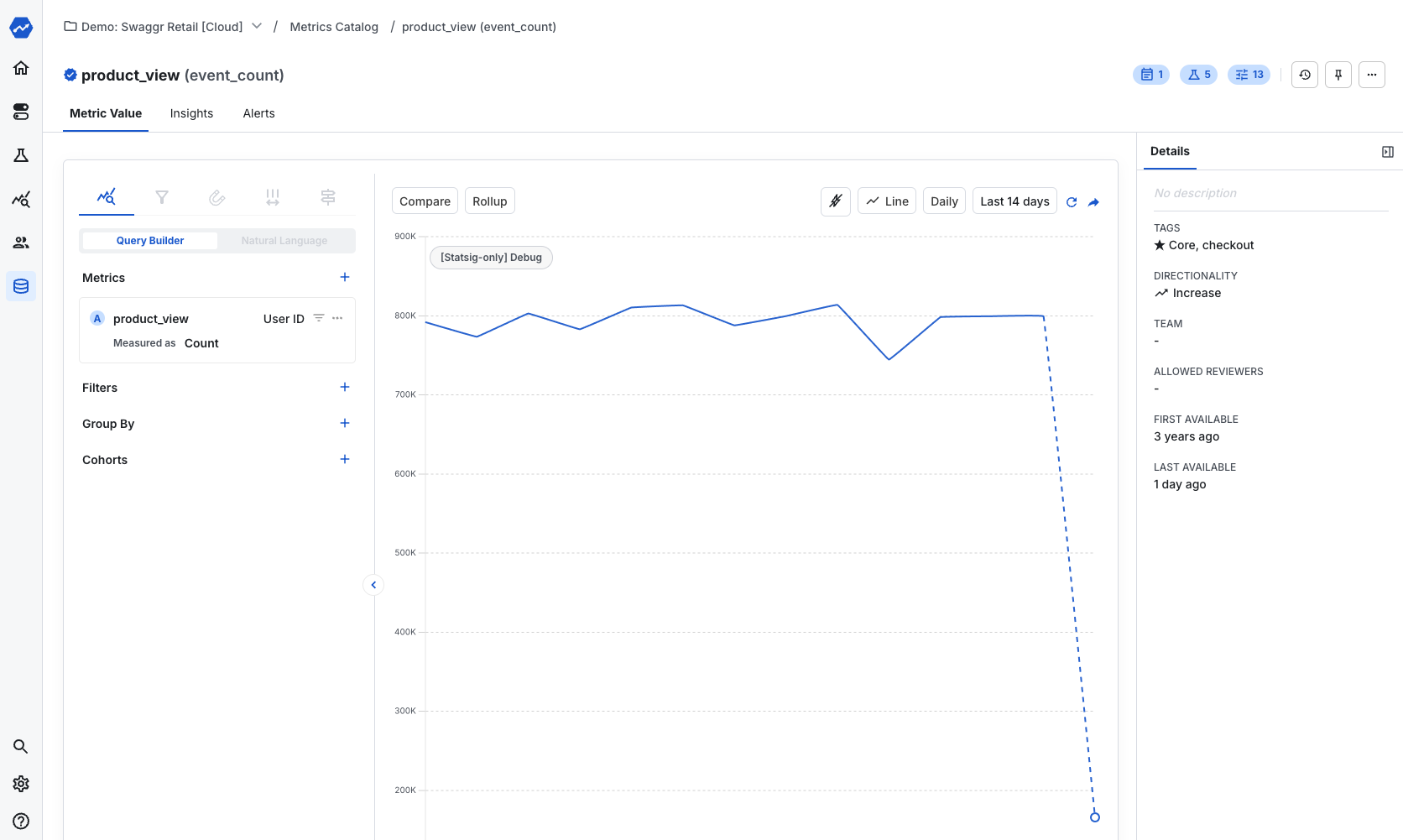Click the verified metric badge
The width and height of the screenshot is (1403, 840).
70,75
